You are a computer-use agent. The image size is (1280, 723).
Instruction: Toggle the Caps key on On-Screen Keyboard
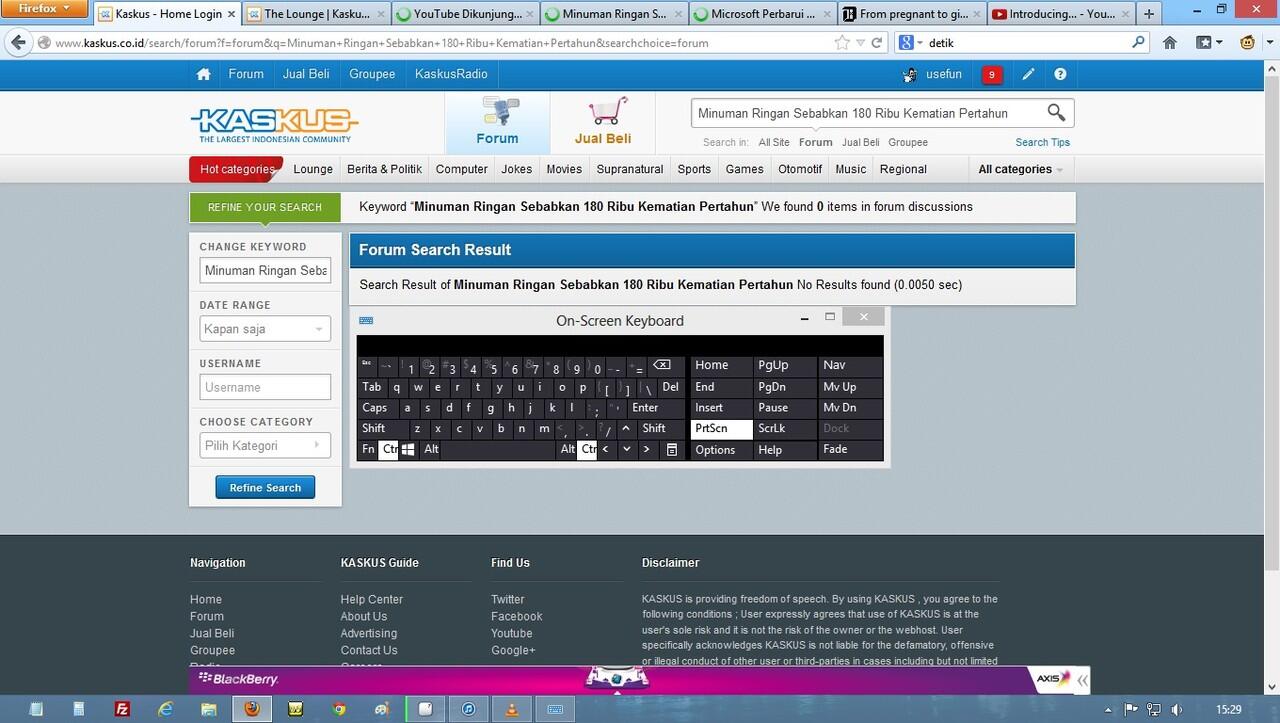[376, 408]
